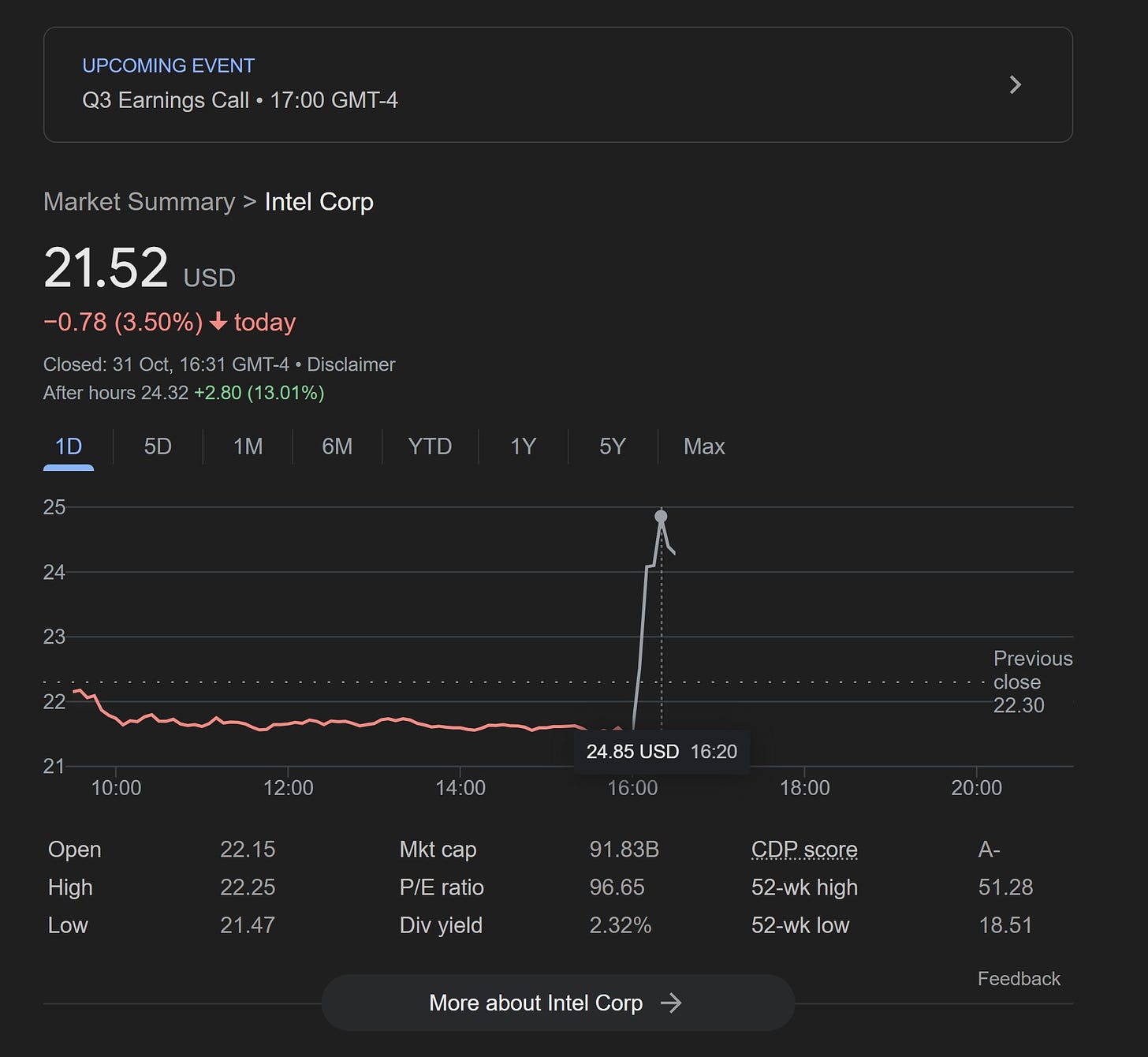Viewport: 1148px width, 1057px height.
Task: Click the Div yield label
Action: (x=441, y=925)
